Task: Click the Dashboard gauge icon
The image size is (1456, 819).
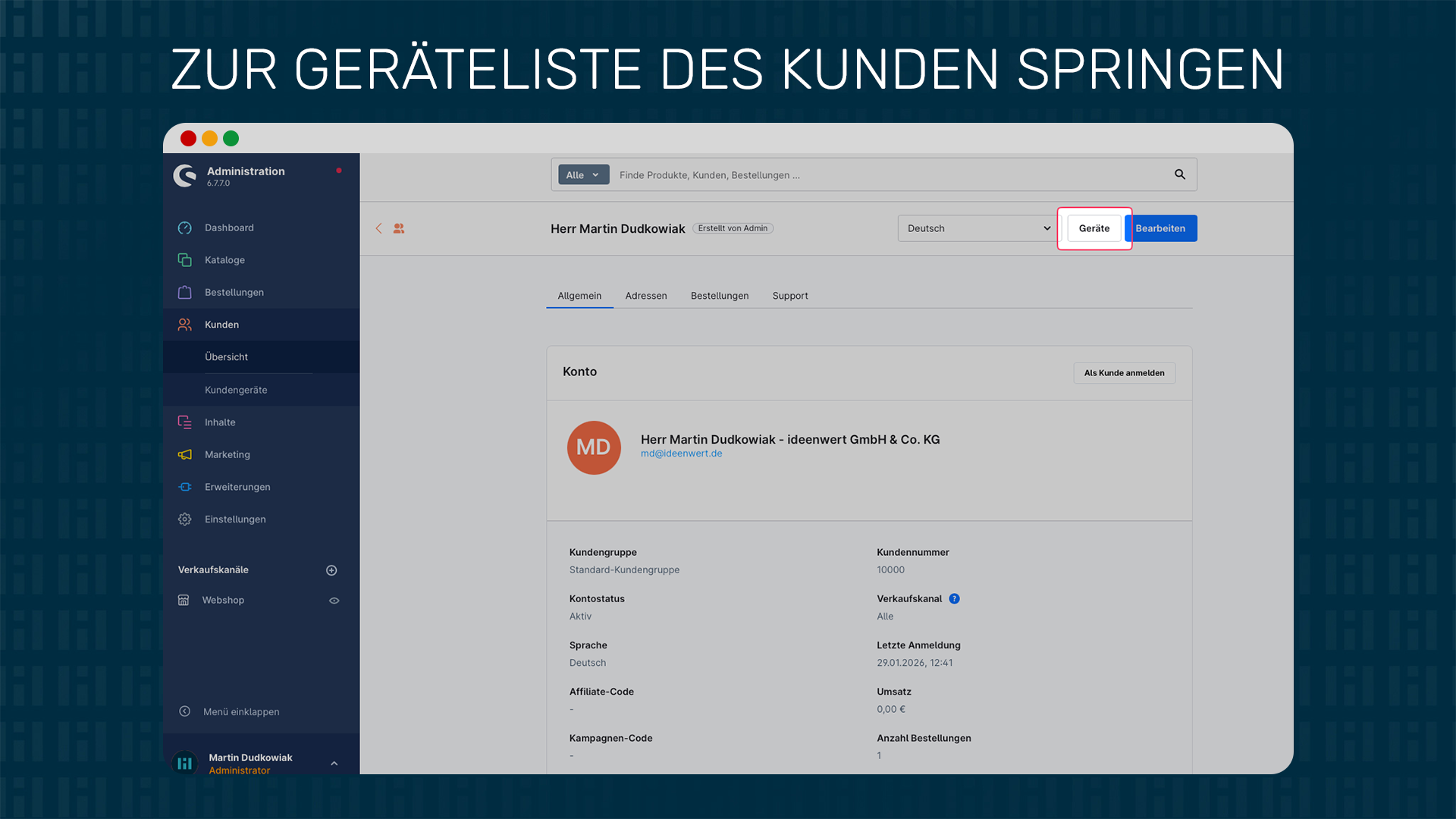Action: [x=184, y=227]
